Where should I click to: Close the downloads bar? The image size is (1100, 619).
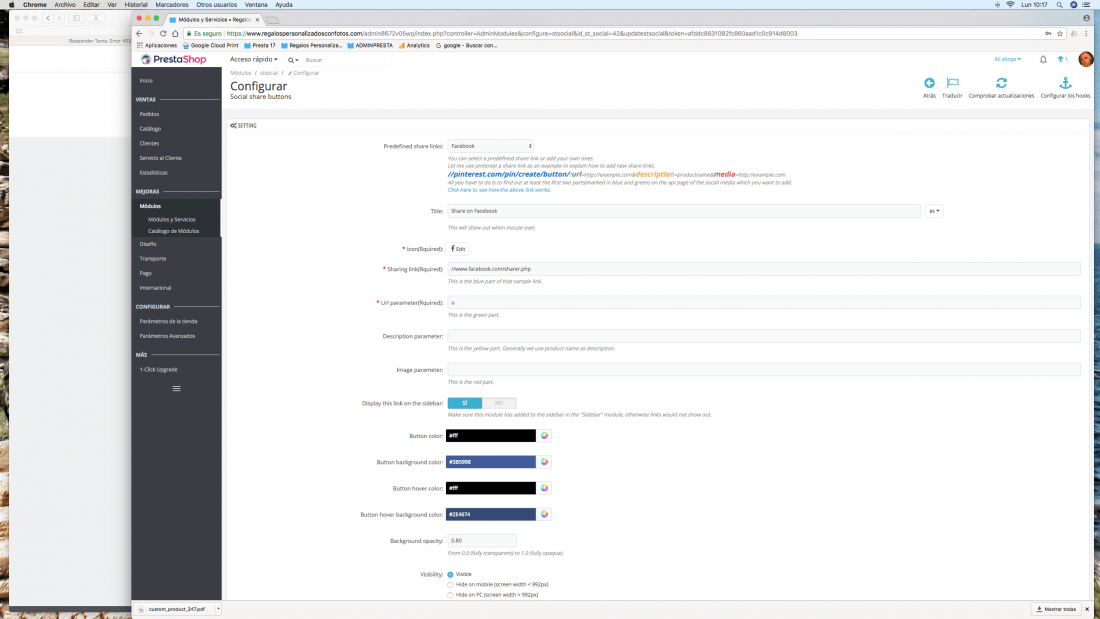1087,609
